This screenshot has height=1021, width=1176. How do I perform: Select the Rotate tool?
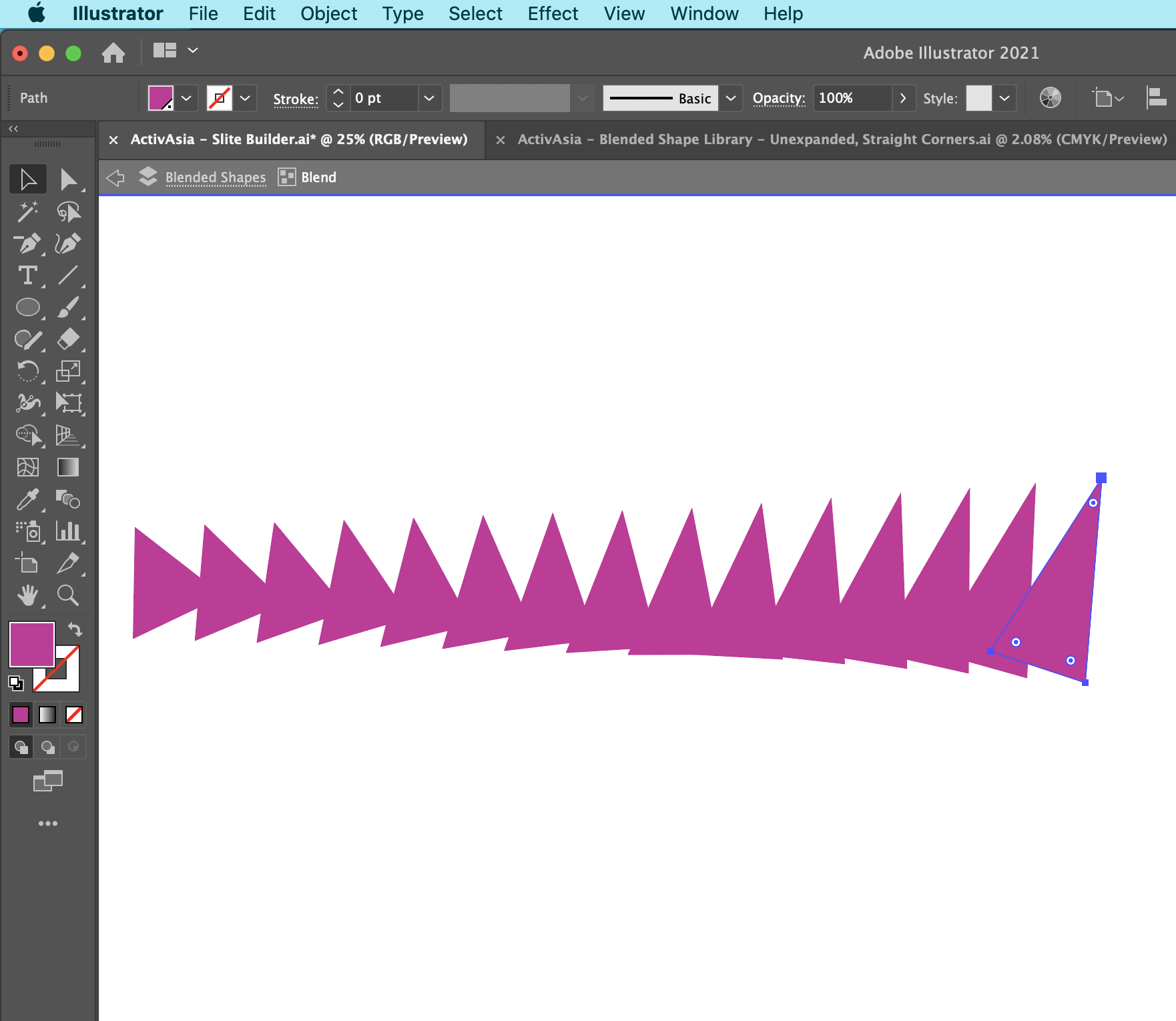click(x=28, y=372)
